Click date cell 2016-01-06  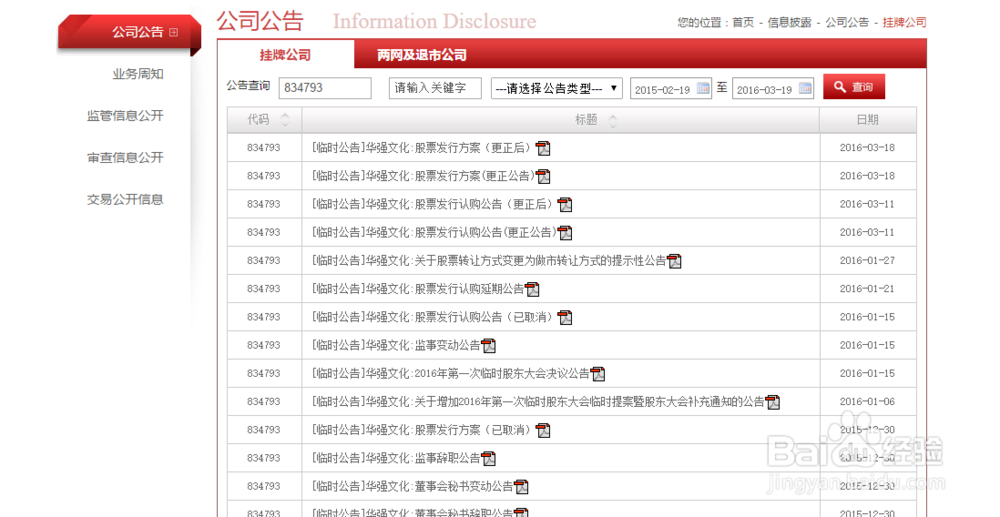[x=867, y=402]
